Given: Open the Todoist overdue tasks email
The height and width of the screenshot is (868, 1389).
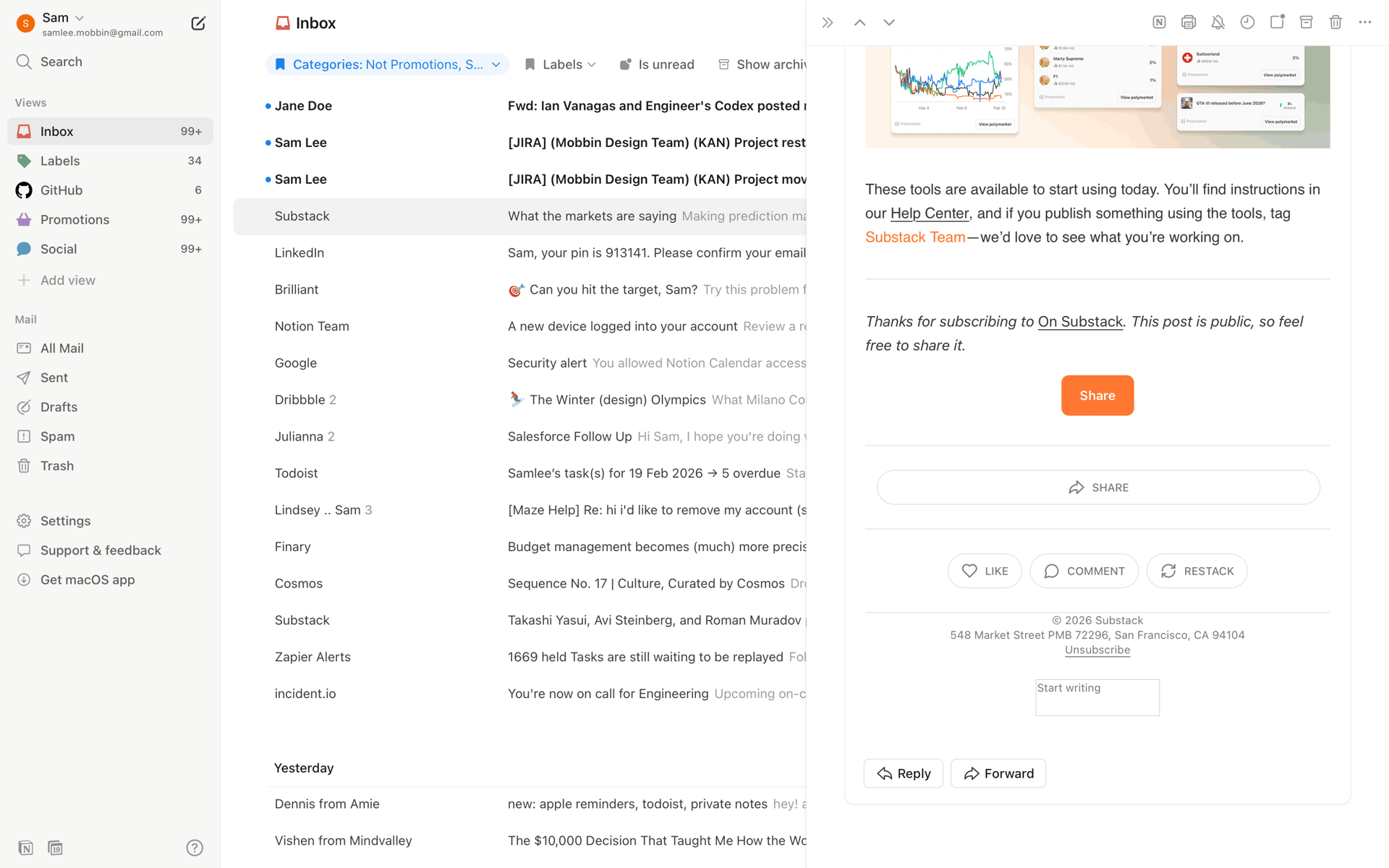Looking at the screenshot, I should [519, 473].
